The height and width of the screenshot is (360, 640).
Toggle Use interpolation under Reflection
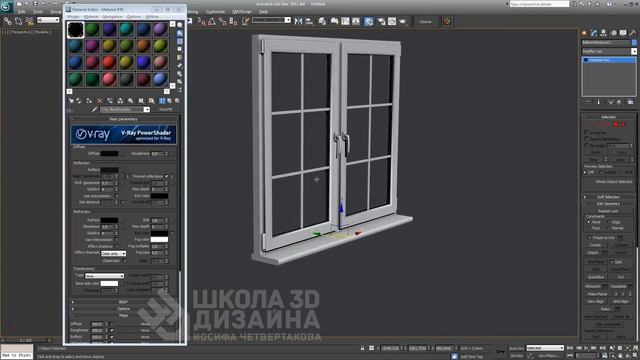coord(117,196)
